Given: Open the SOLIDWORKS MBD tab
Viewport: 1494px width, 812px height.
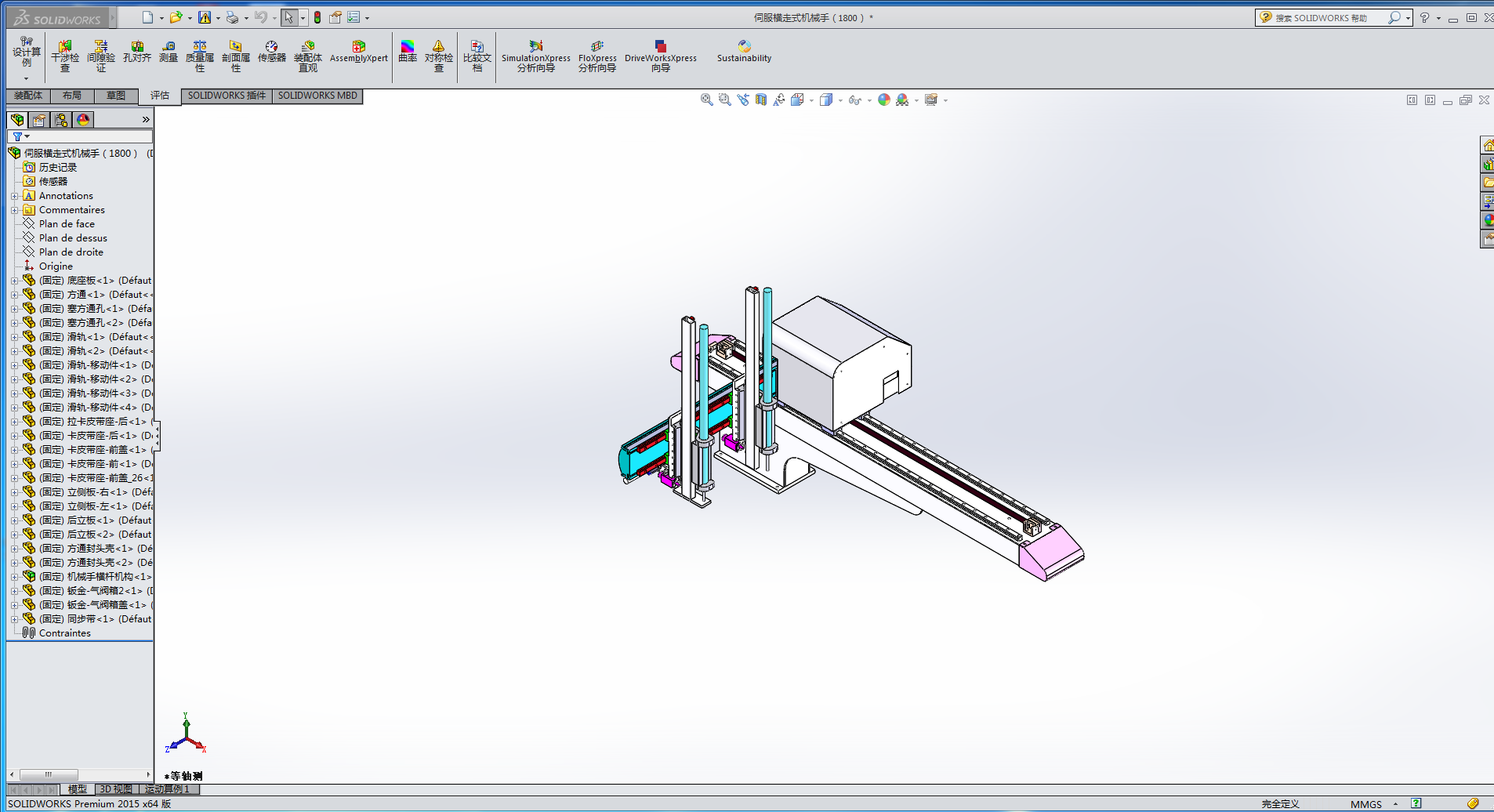Looking at the screenshot, I should point(317,96).
